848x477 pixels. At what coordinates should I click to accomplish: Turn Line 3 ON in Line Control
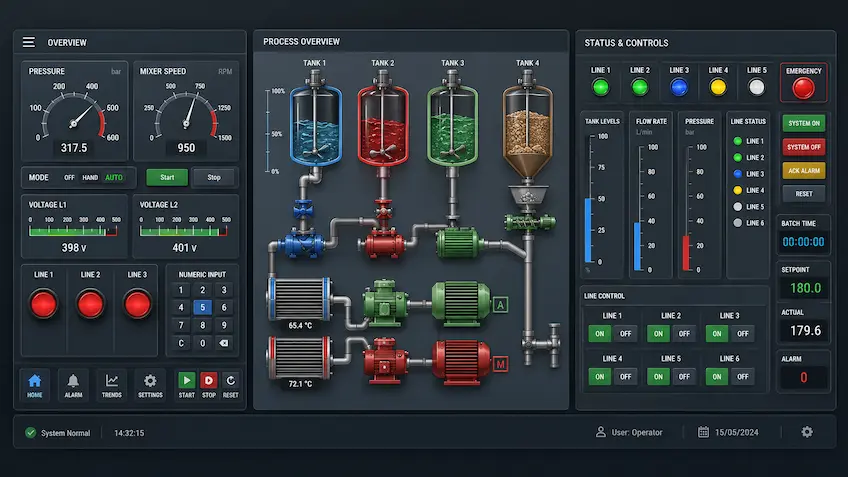(x=717, y=334)
